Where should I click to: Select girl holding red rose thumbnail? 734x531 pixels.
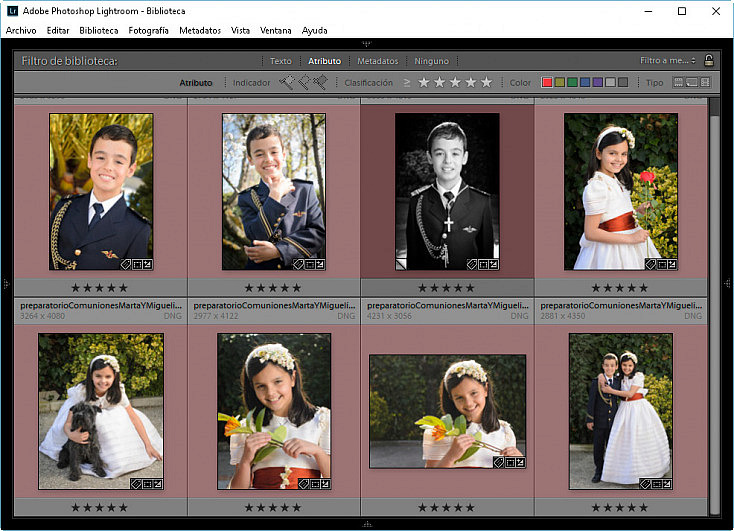click(621, 192)
